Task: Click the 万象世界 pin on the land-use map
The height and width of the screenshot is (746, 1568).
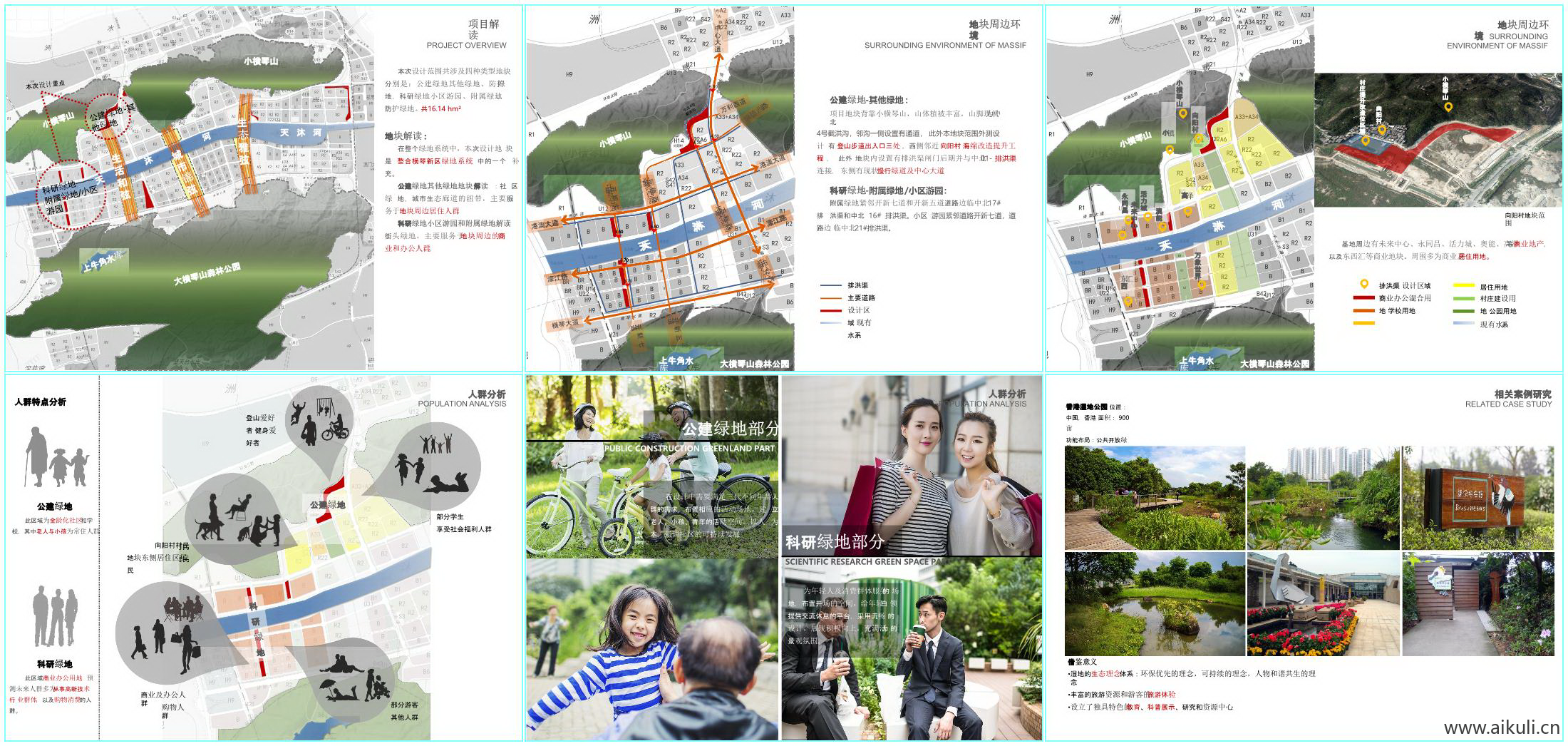Action: (x=1202, y=285)
